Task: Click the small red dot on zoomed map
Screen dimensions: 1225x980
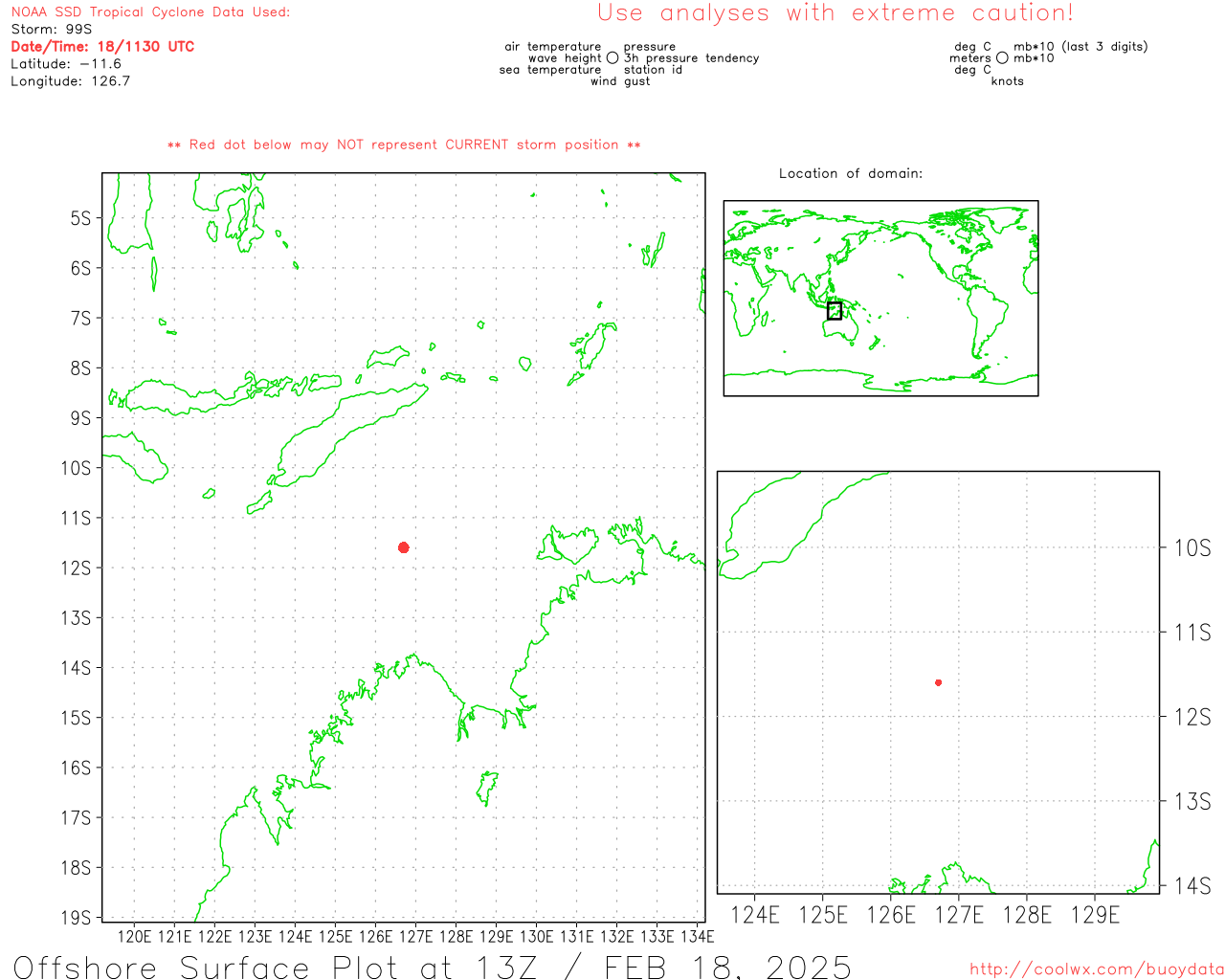Action: tap(938, 682)
